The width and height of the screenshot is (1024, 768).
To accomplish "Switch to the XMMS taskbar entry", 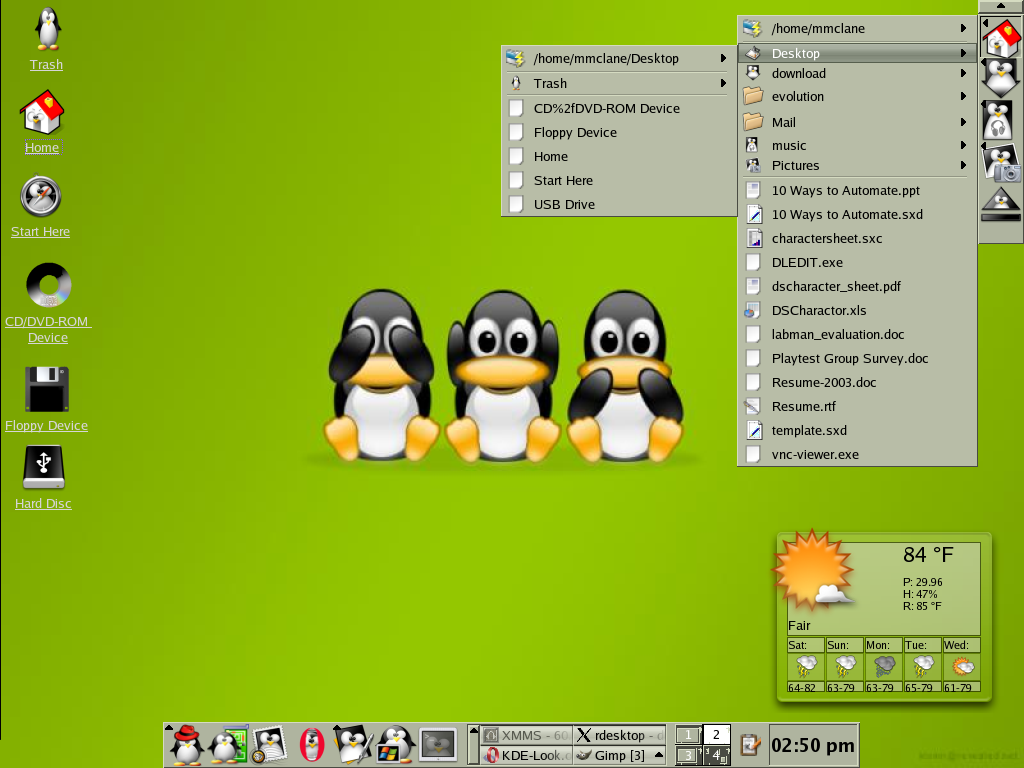I will 526,735.
